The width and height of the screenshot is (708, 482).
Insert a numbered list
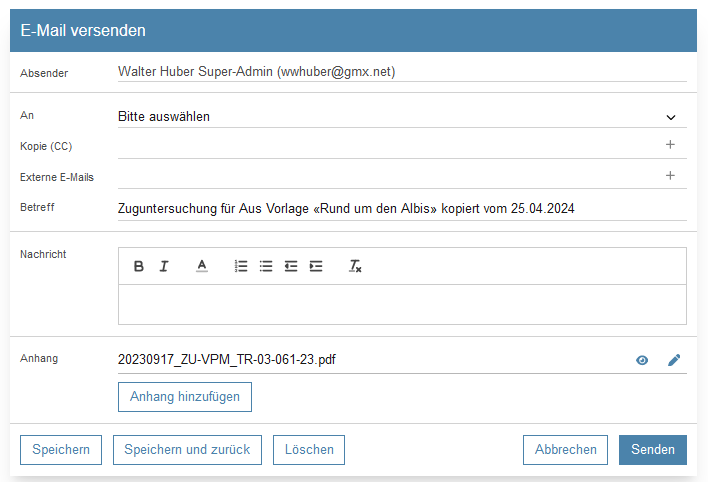241,266
